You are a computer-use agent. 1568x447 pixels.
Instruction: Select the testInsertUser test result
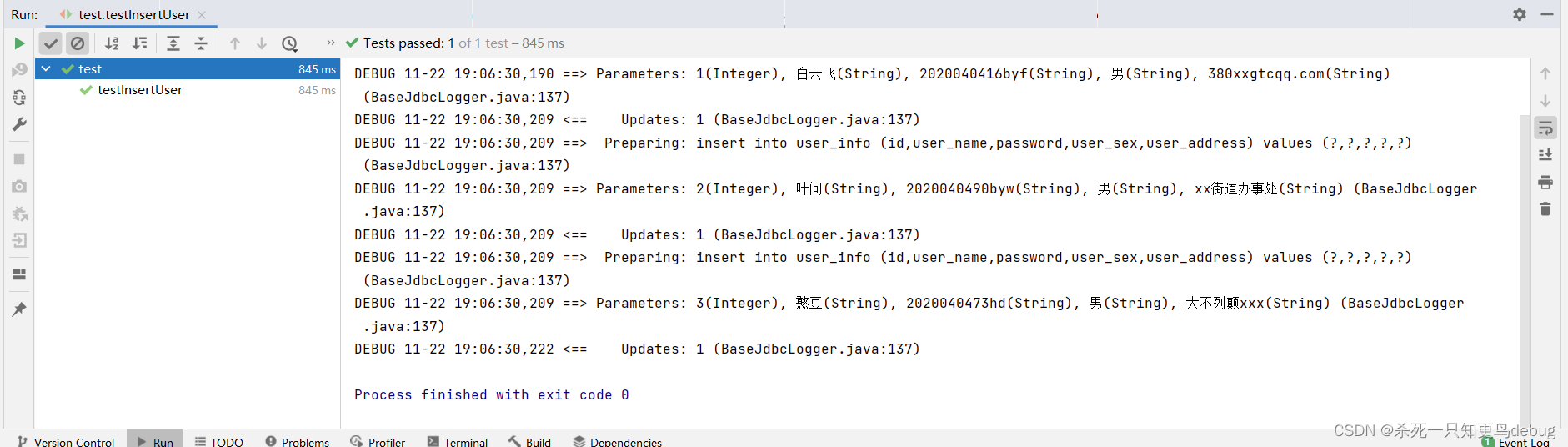[139, 90]
